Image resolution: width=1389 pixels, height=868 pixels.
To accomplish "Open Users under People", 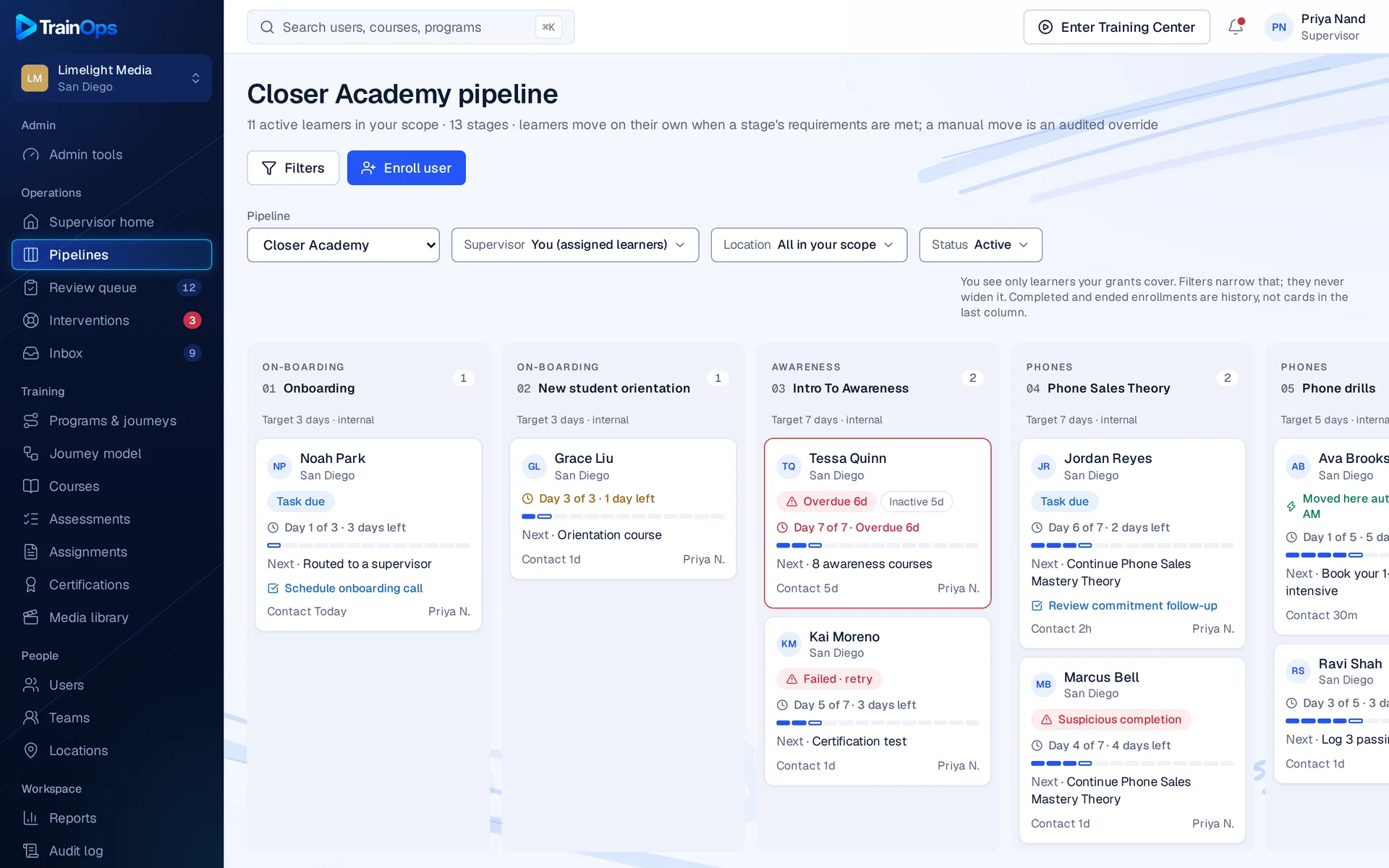I will pyautogui.click(x=111, y=685).
